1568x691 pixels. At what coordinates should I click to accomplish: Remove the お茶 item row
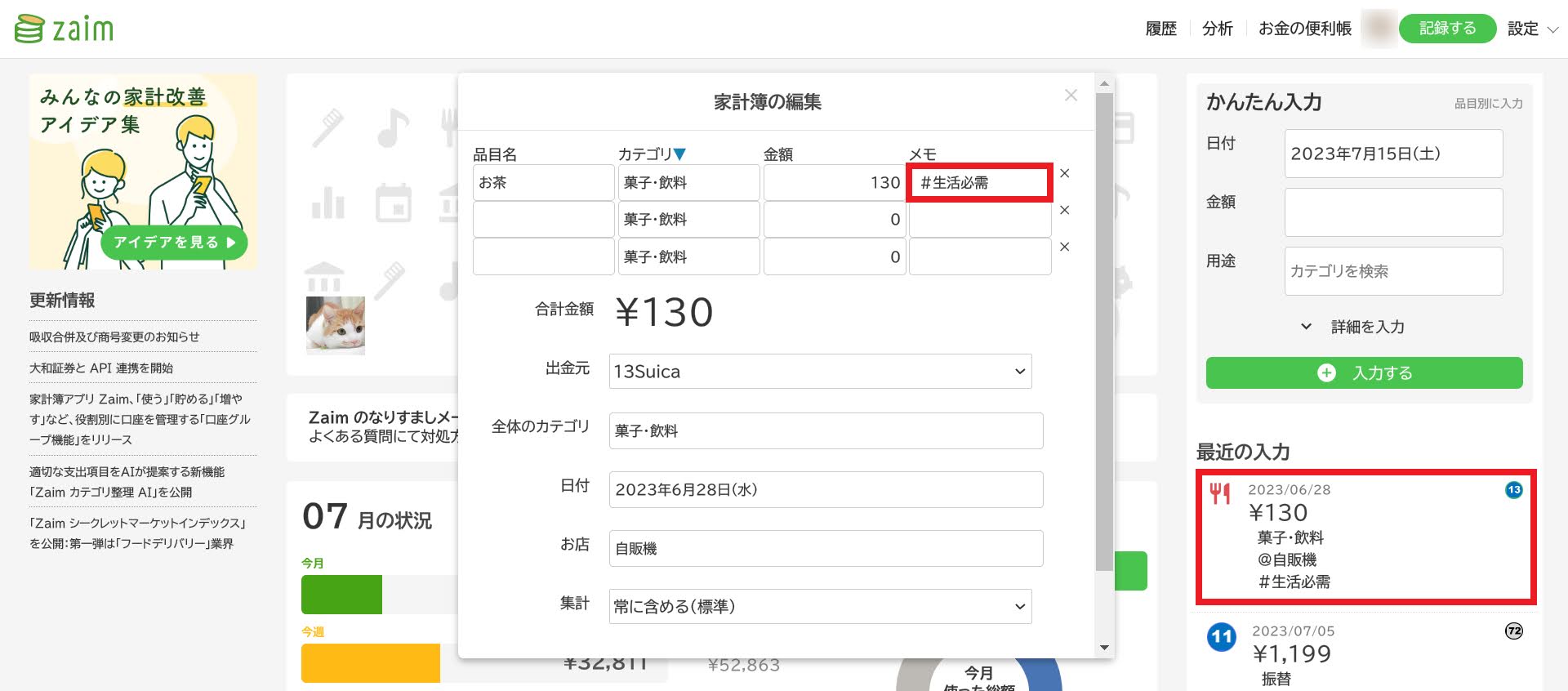[1064, 173]
